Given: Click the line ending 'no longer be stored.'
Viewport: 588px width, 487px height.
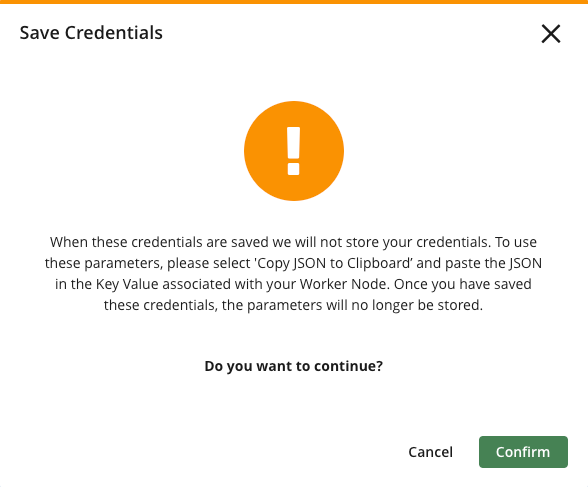Looking at the screenshot, I should pyautogui.click(x=294, y=305).
